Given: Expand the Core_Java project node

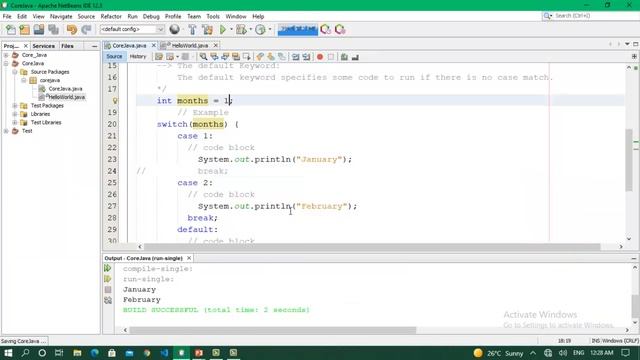Looking at the screenshot, I should coord(6,55).
